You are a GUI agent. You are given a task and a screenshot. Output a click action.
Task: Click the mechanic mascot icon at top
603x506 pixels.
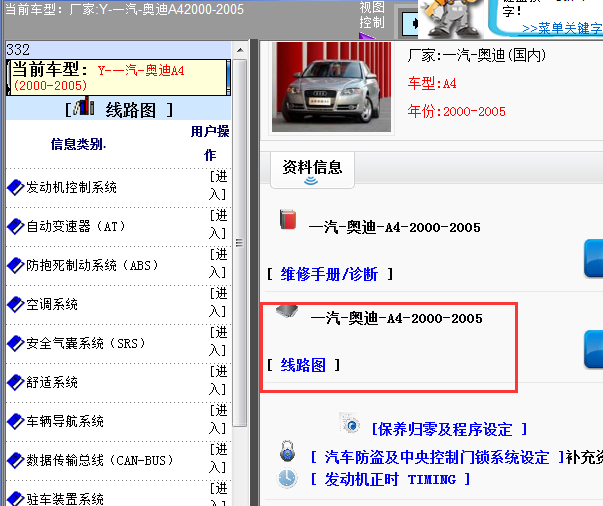451,18
